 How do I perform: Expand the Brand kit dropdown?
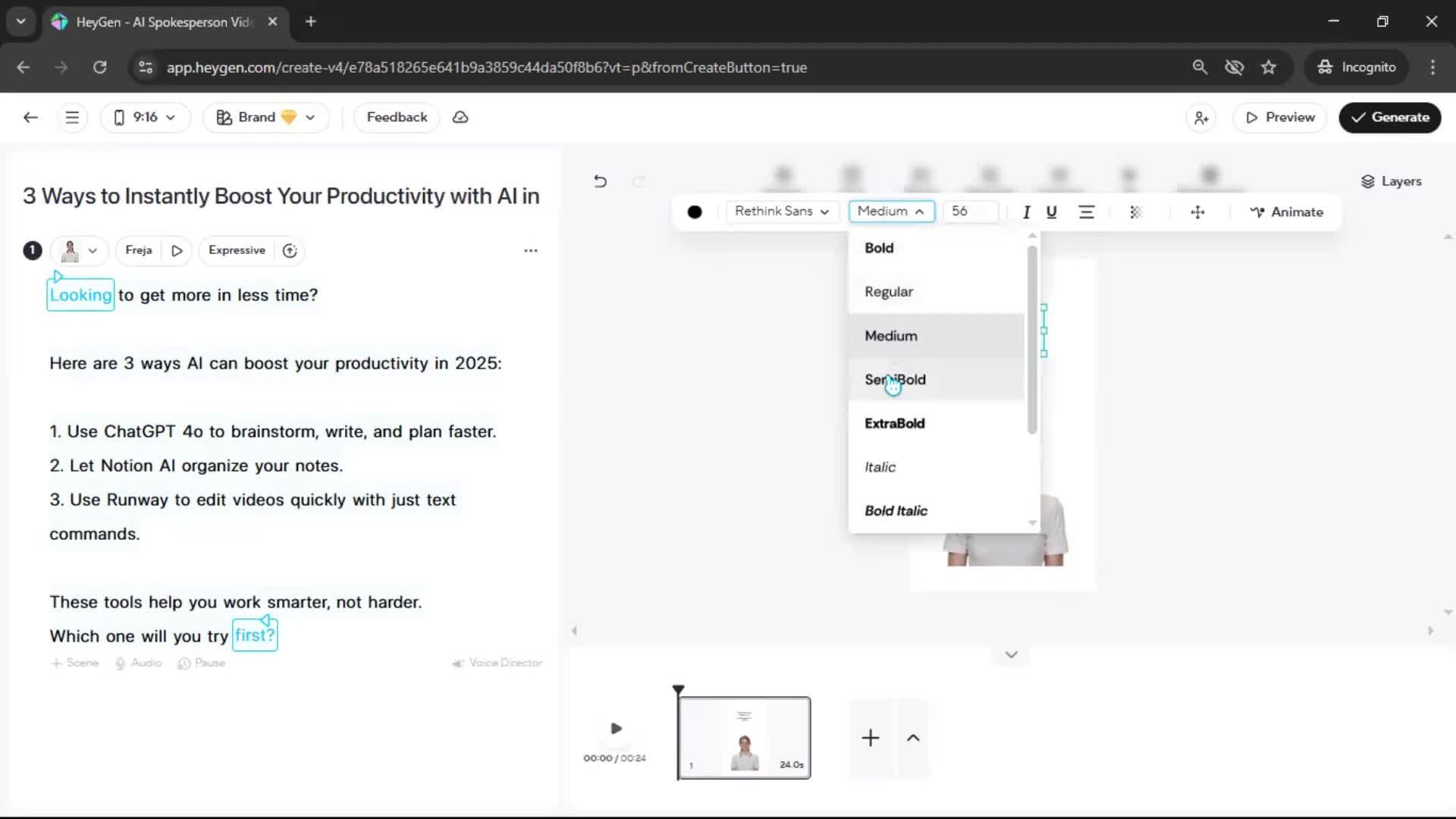(x=265, y=118)
